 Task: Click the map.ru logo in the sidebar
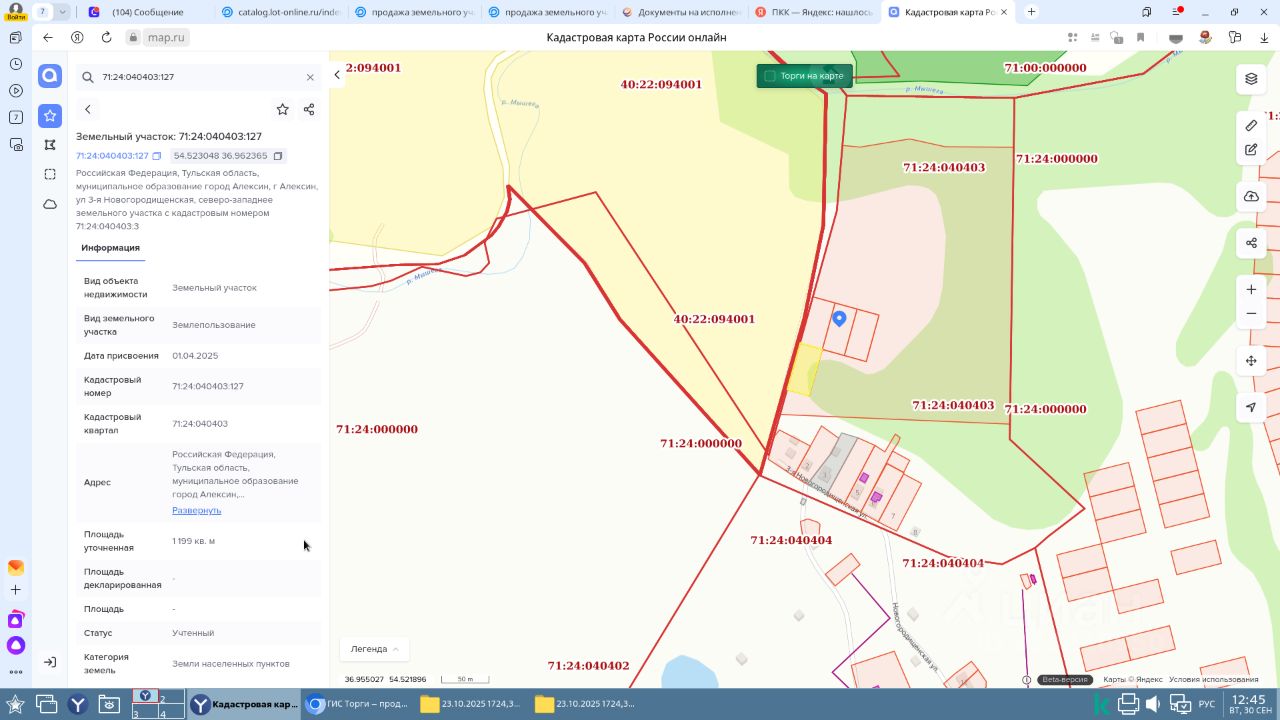click(x=50, y=76)
